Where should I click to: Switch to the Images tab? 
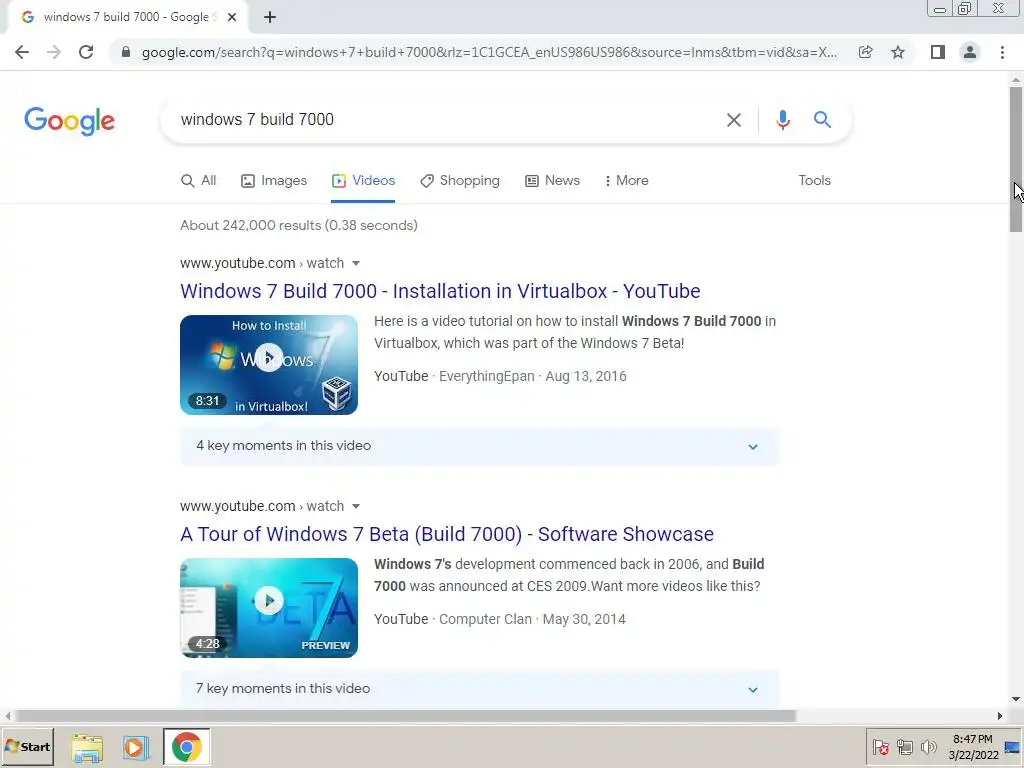click(x=274, y=181)
